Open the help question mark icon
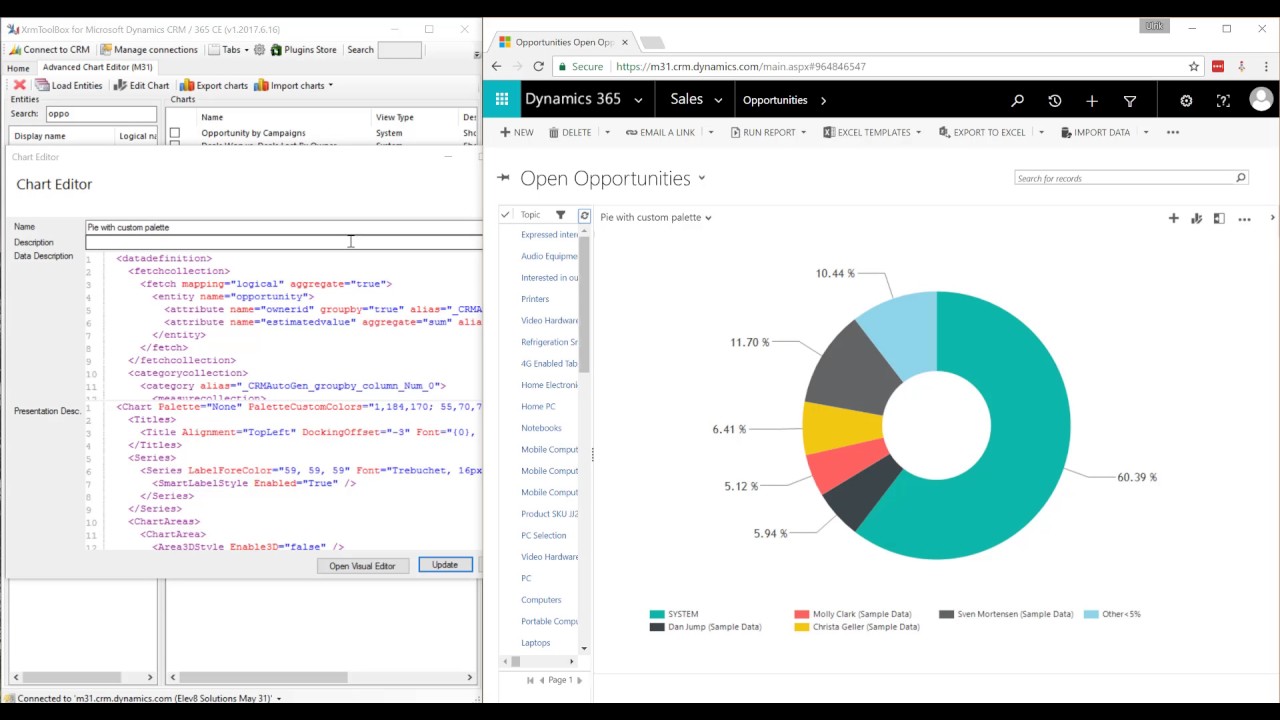 coord(1223,100)
